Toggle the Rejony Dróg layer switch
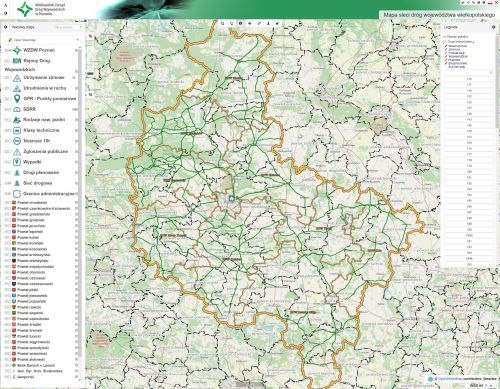Image resolution: width=500 pixels, height=389 pixels. (x=7, y=61)
